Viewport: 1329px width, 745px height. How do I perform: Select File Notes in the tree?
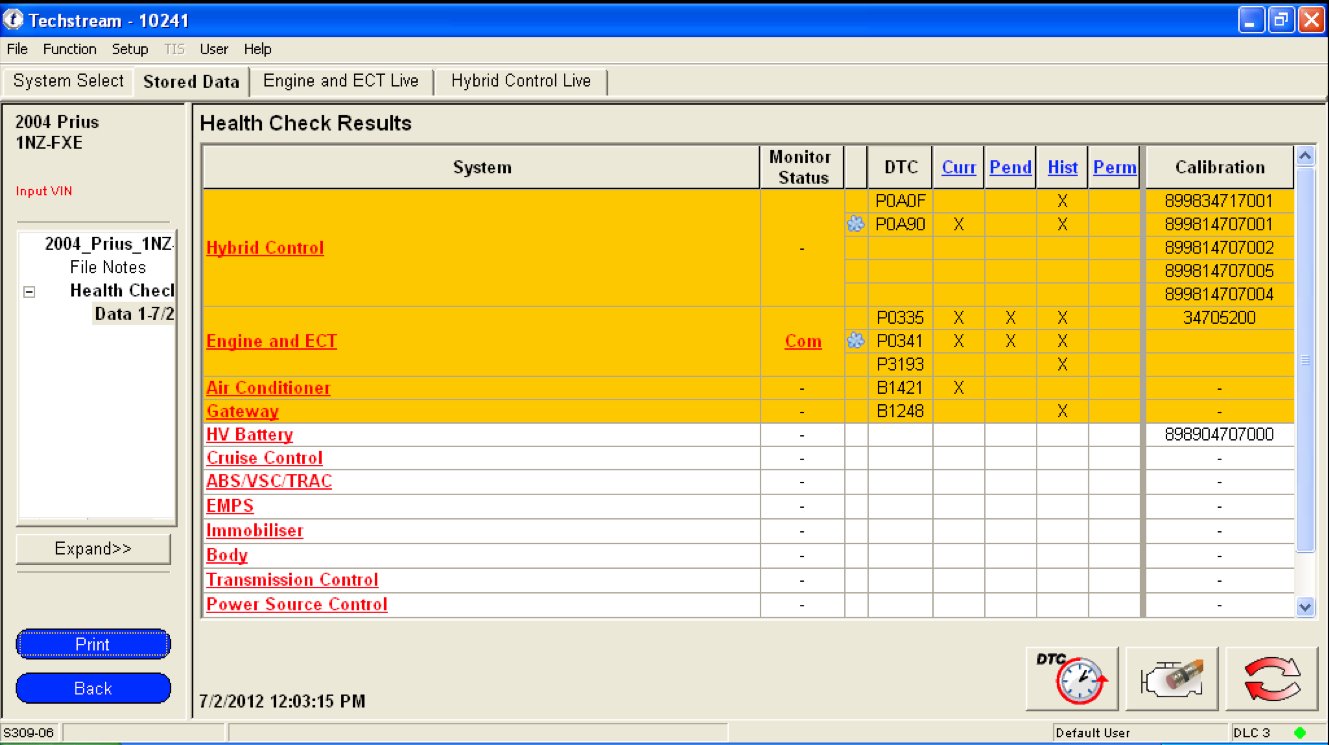tap(108, 267)
